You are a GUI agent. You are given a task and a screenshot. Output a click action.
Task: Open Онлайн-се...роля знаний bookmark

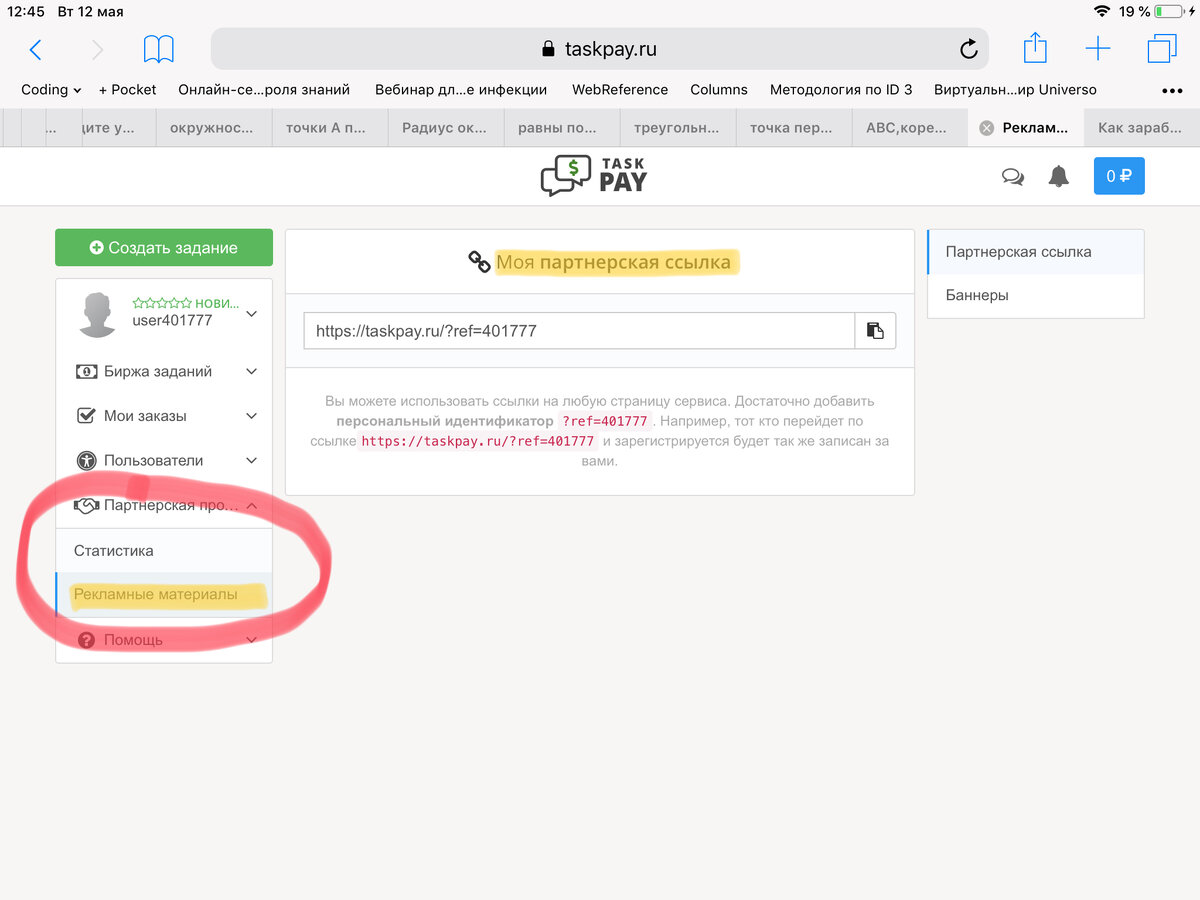click(x=264, y=90)
